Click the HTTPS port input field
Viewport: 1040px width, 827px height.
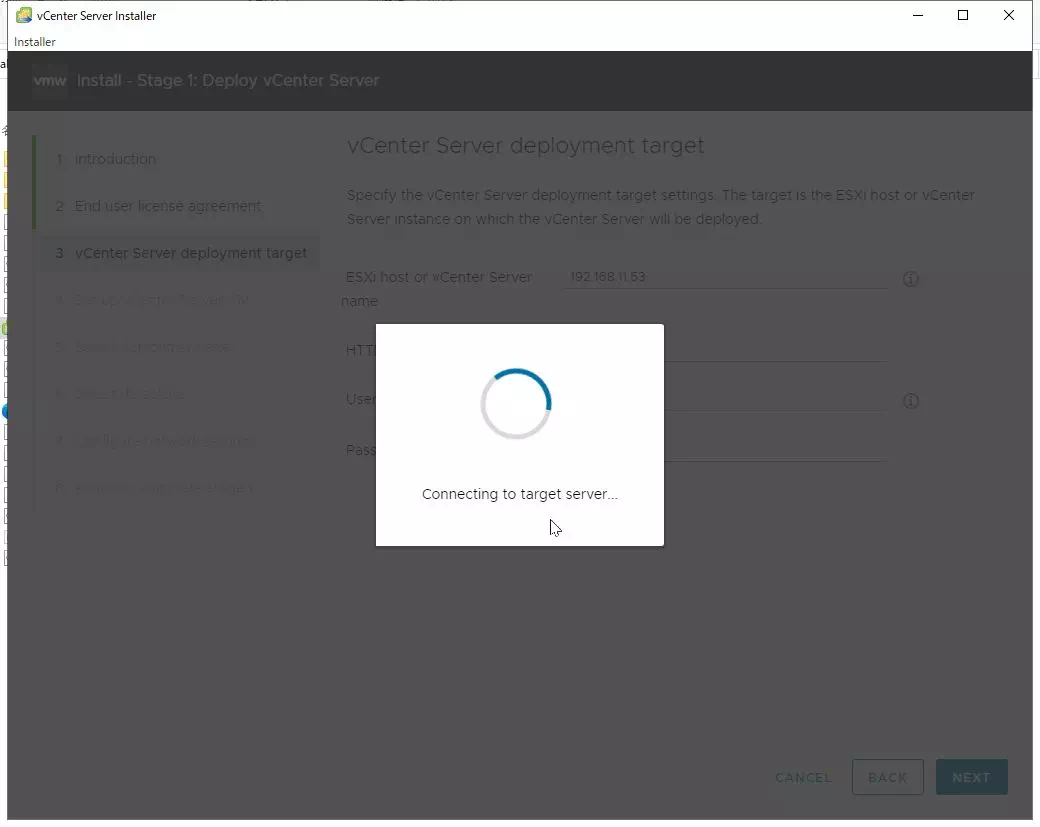click(x=775, y=350)
